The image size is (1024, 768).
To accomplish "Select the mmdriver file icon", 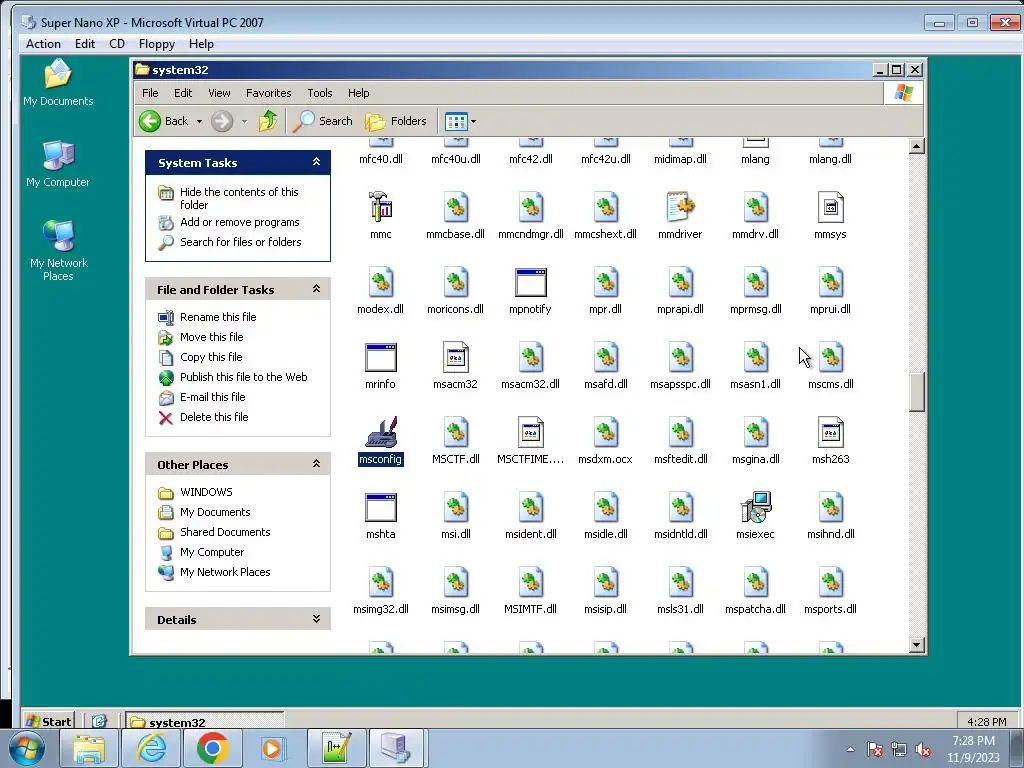I will pyautogui.click(x=680, y=207).
